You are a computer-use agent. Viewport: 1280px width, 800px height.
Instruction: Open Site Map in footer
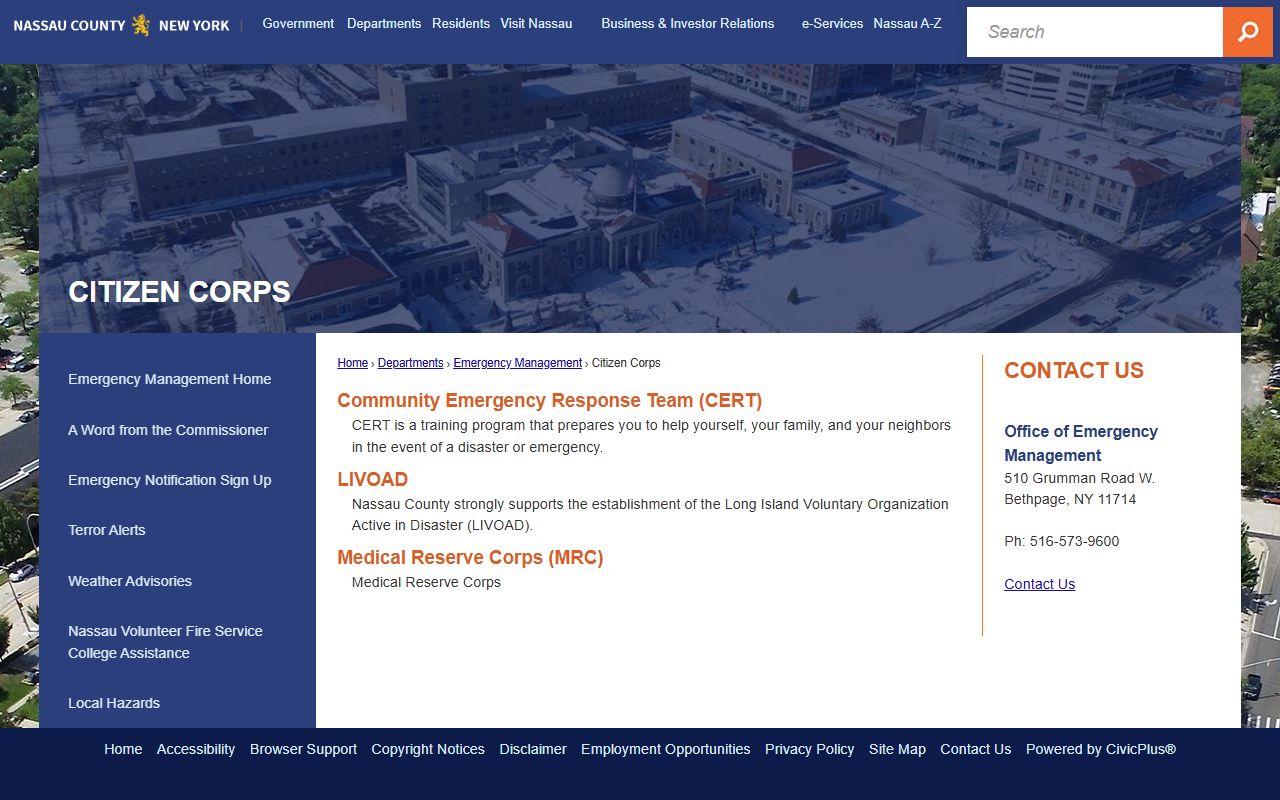point(897,749)
